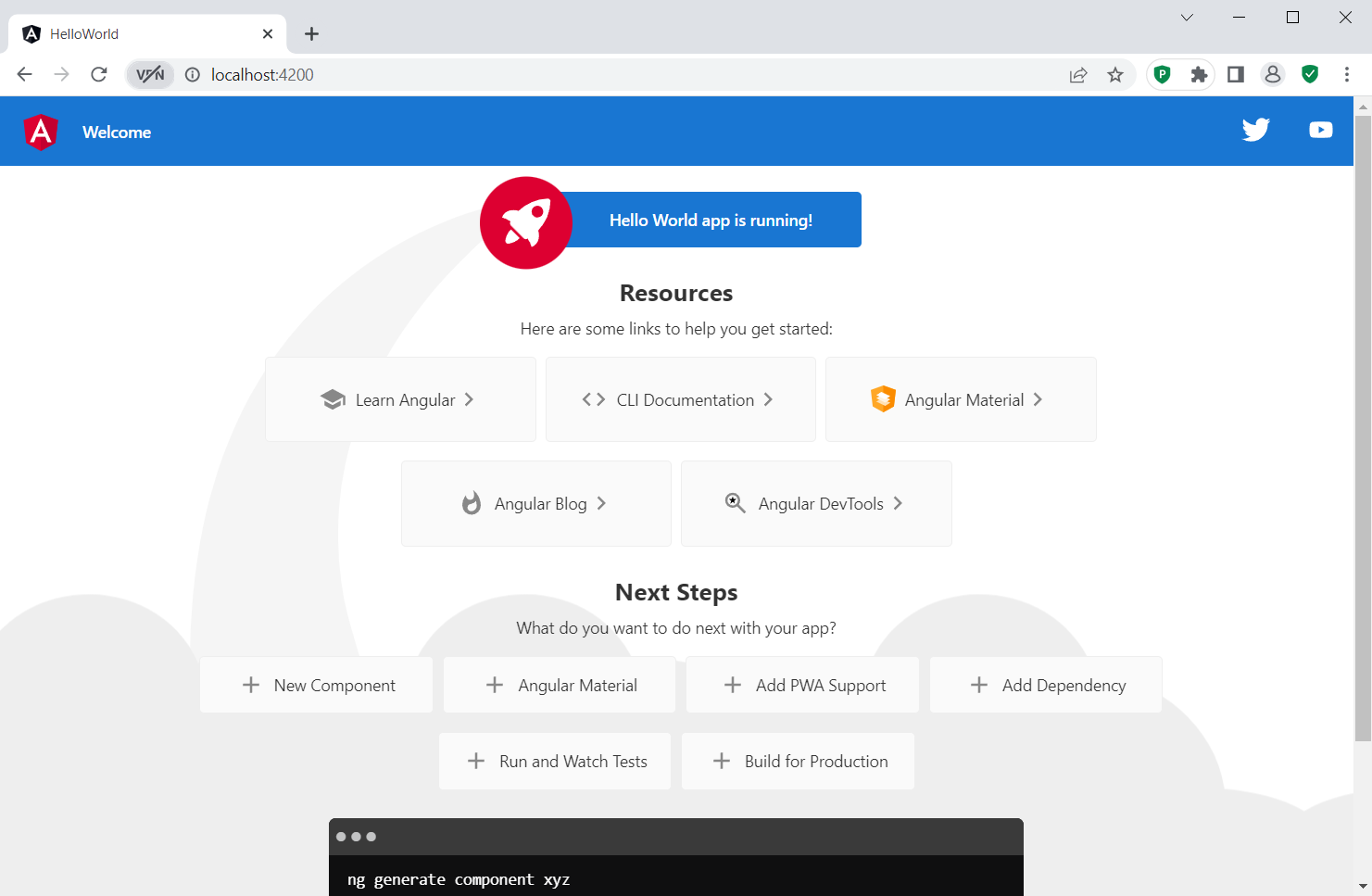Image resolution: width=1372 pixels, height=896 pixels.
Task: Click the Resources heading
Action: (x=676, y=293)
